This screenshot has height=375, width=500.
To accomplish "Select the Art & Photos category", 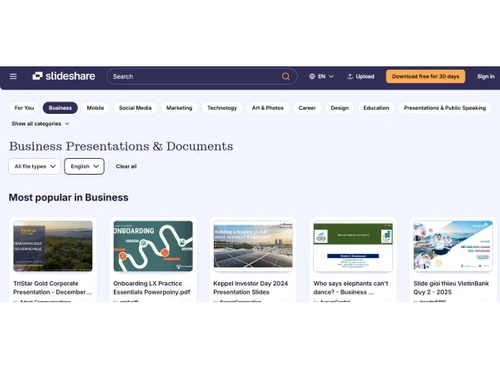I will point(268,108).
